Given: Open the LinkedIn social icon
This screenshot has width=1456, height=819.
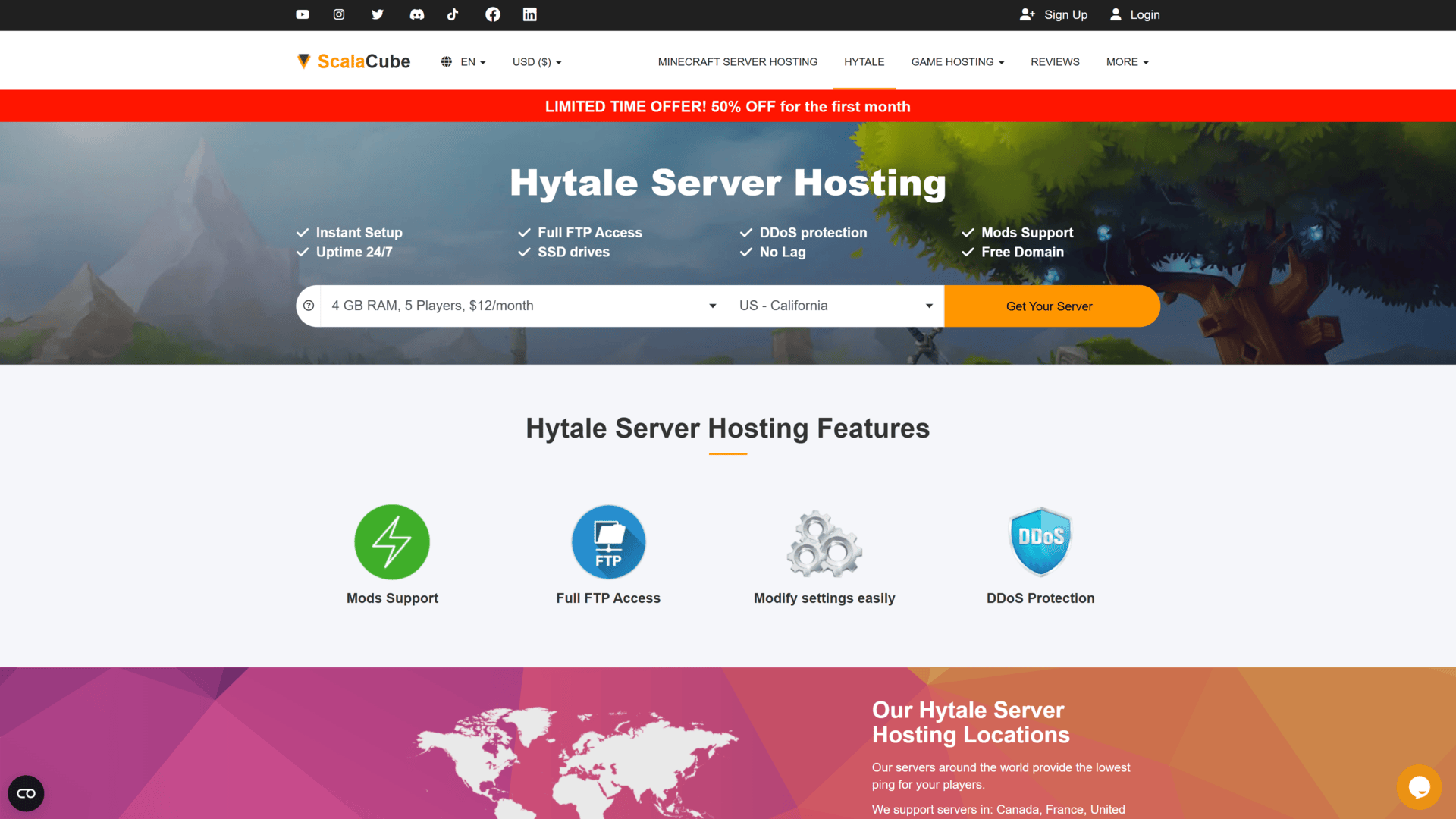Looking at the screenshot, I should coord(530,14).
